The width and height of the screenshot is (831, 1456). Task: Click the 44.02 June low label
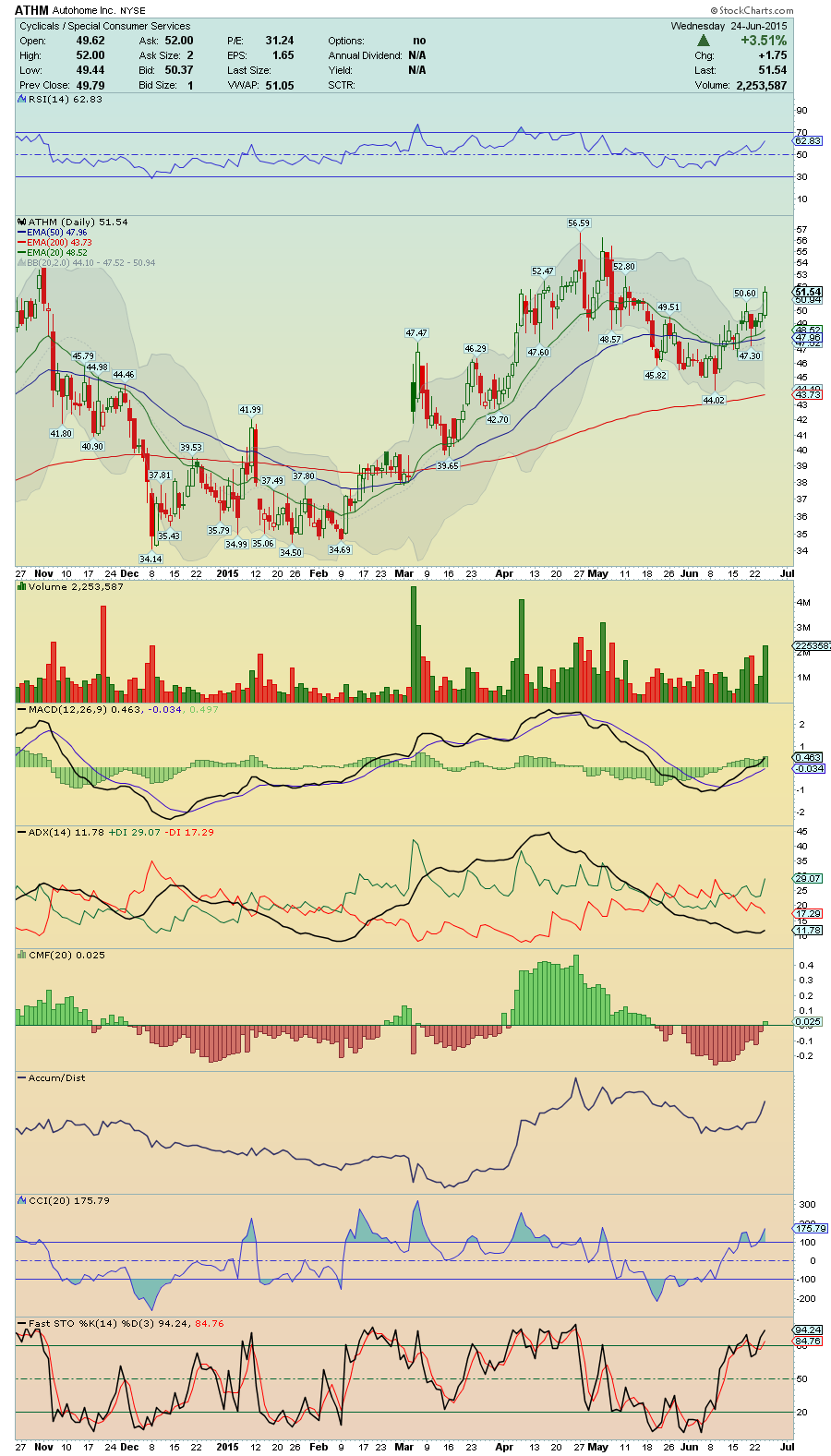[x=714, y=401]
